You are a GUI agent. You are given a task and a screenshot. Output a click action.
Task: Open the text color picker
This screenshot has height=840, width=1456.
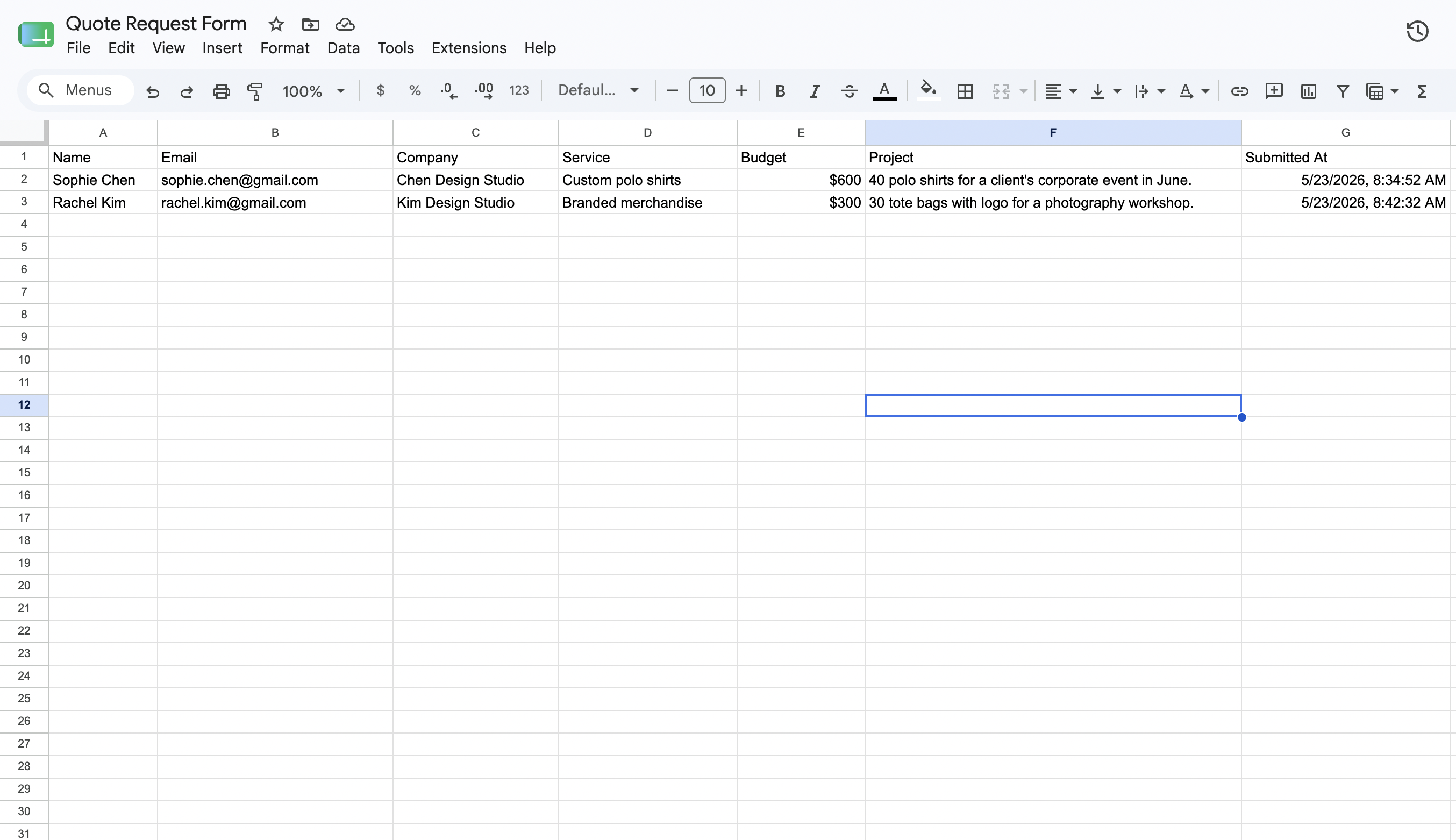[884, 91]
